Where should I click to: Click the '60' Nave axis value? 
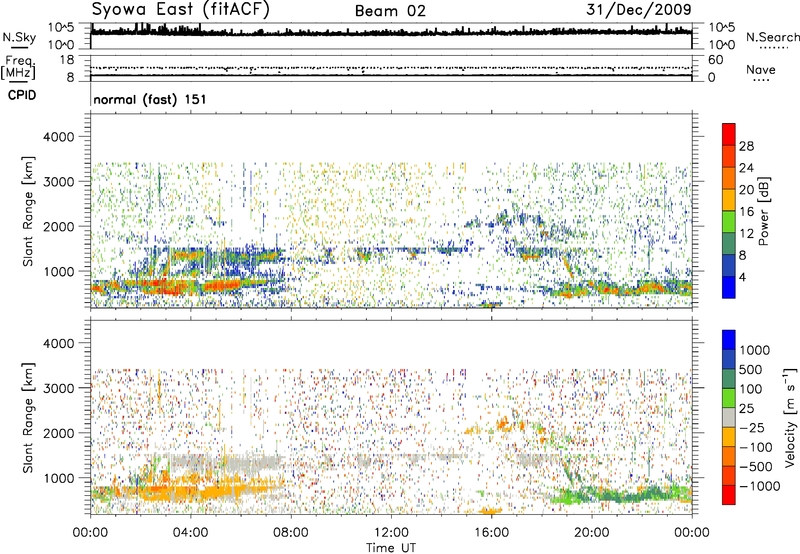[x=716, y=60]
